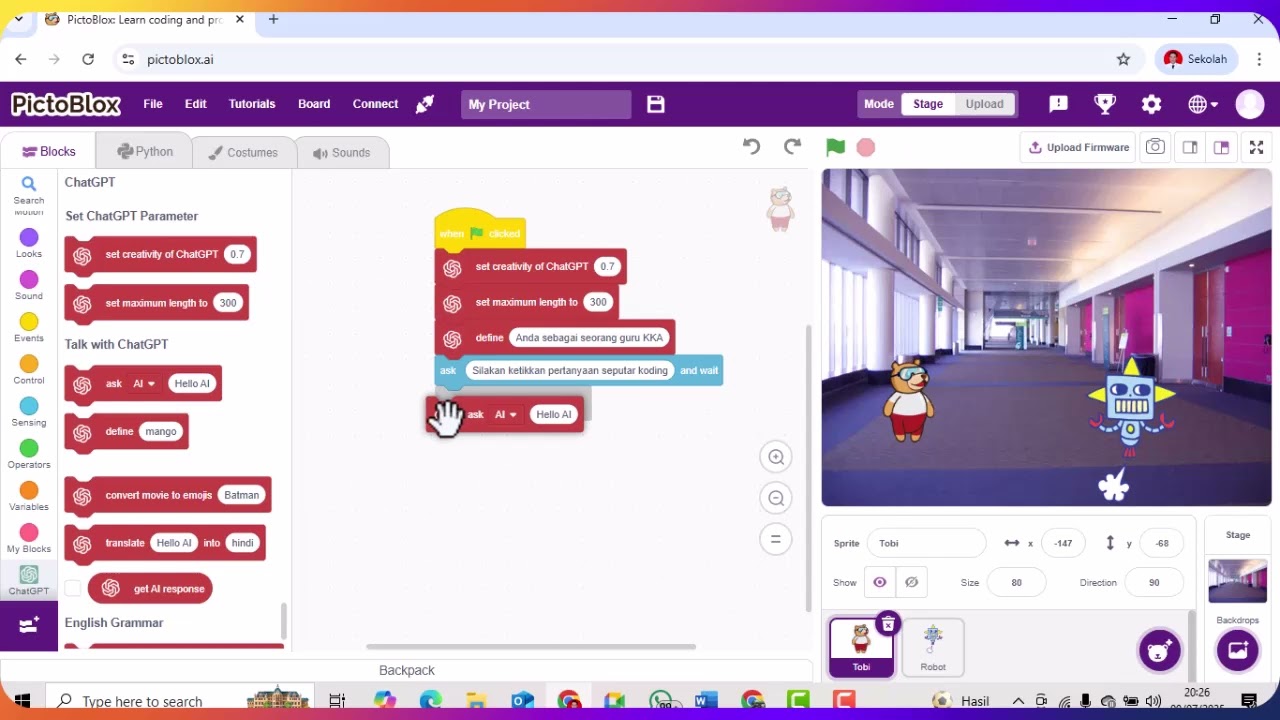Choose a new sprite button
The image size is (1280, 720).
coord(1159,651)
